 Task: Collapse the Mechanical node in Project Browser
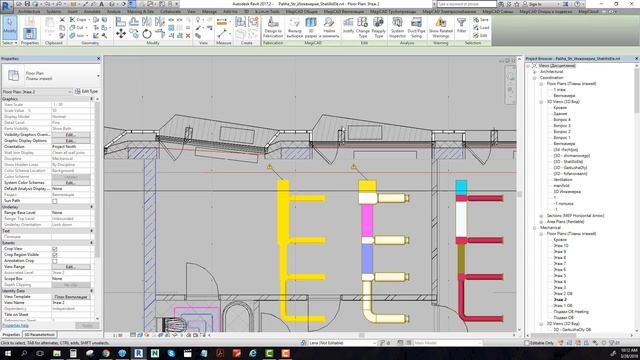[x=535, y=228]
